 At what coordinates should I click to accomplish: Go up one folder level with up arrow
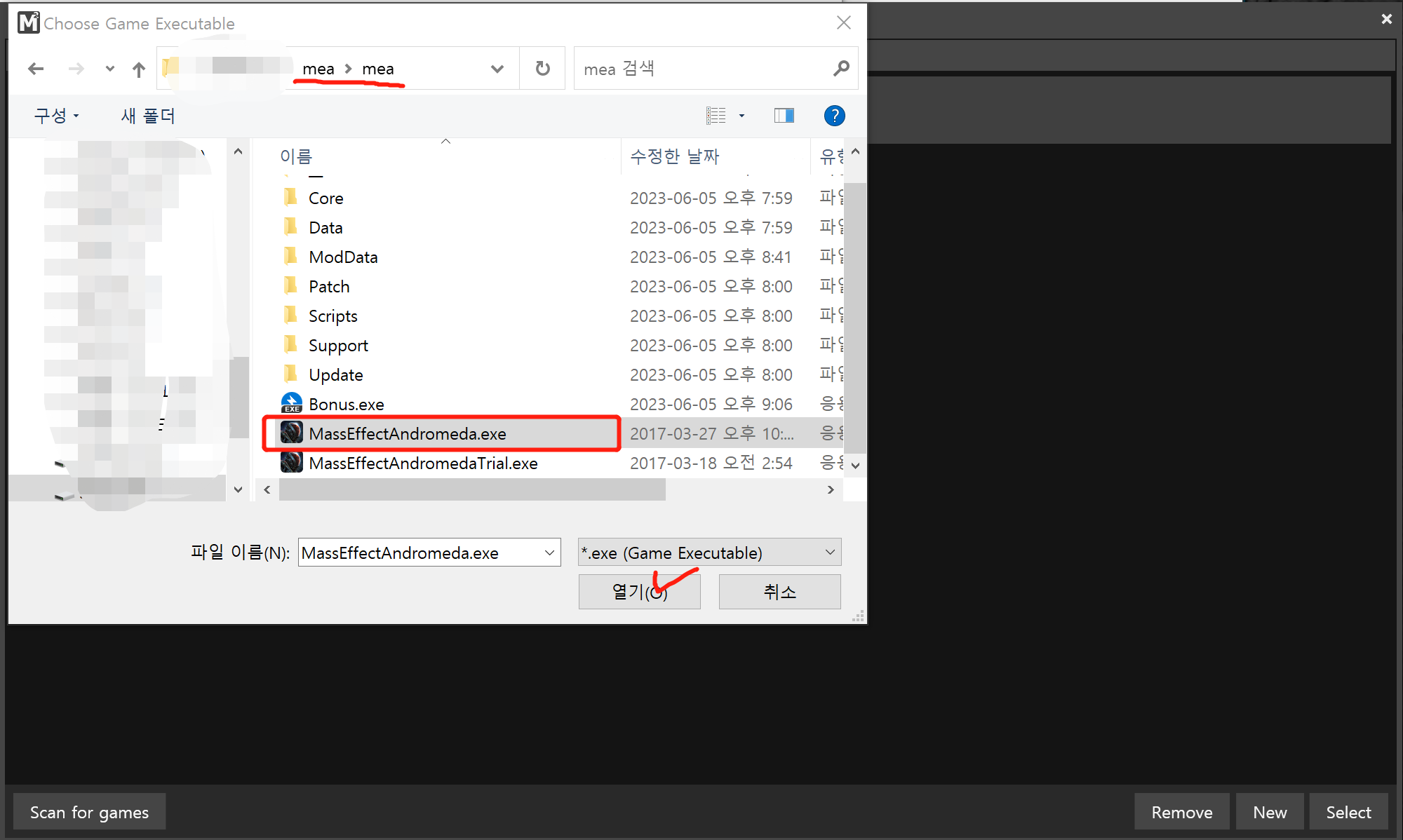[x=139, y=69]
